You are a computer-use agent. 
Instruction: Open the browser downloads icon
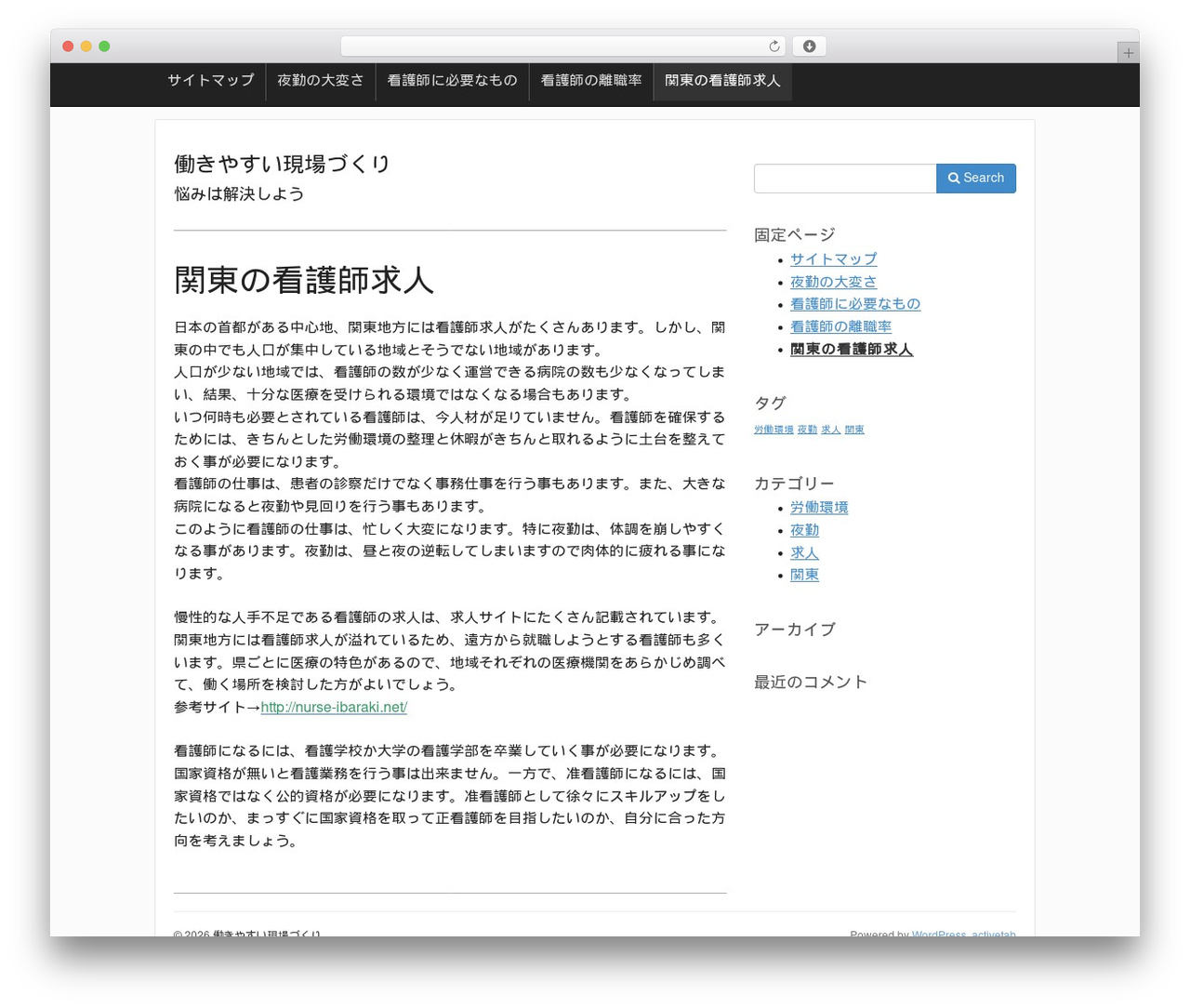click(809, 46)
